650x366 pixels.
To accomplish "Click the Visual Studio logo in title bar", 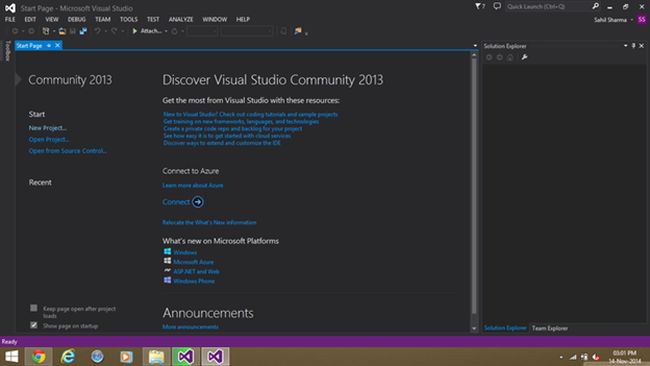I will point(10,8).
